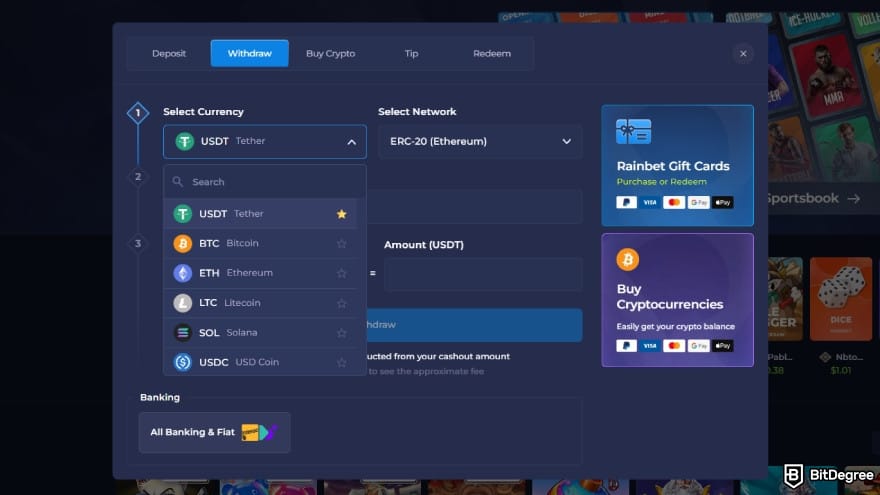Image resolution: width=880 pixels, height=495 pixels.
Task: Choose USDC USD Coin from the list
Action: pos(260,362)
